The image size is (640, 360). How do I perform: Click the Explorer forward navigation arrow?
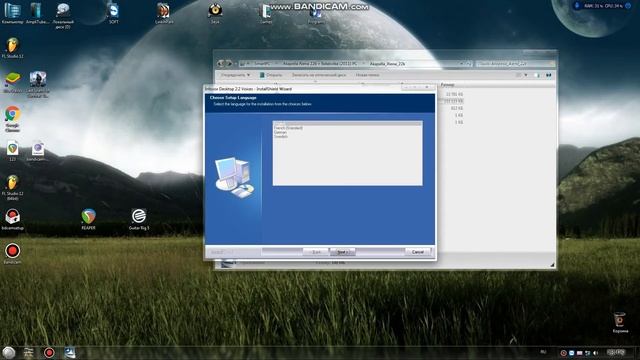pos(229,63)
